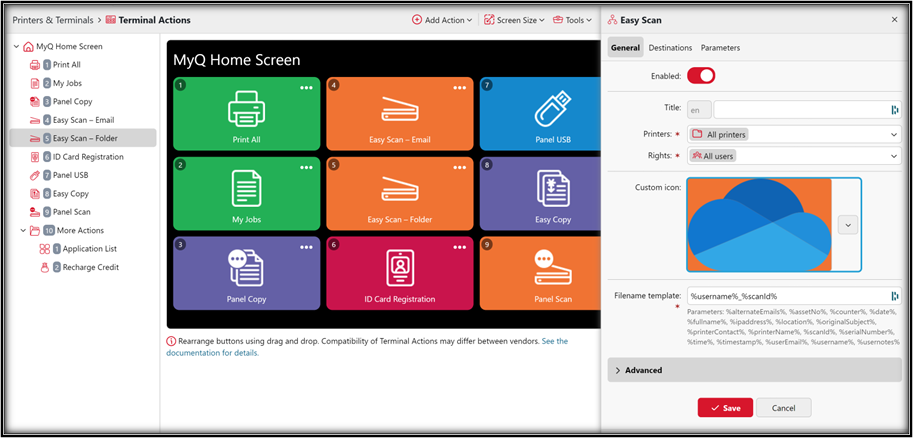Click the Easy Scan – Email orange tile
Screen dimensions: 913x438
(x=399, y=114)
